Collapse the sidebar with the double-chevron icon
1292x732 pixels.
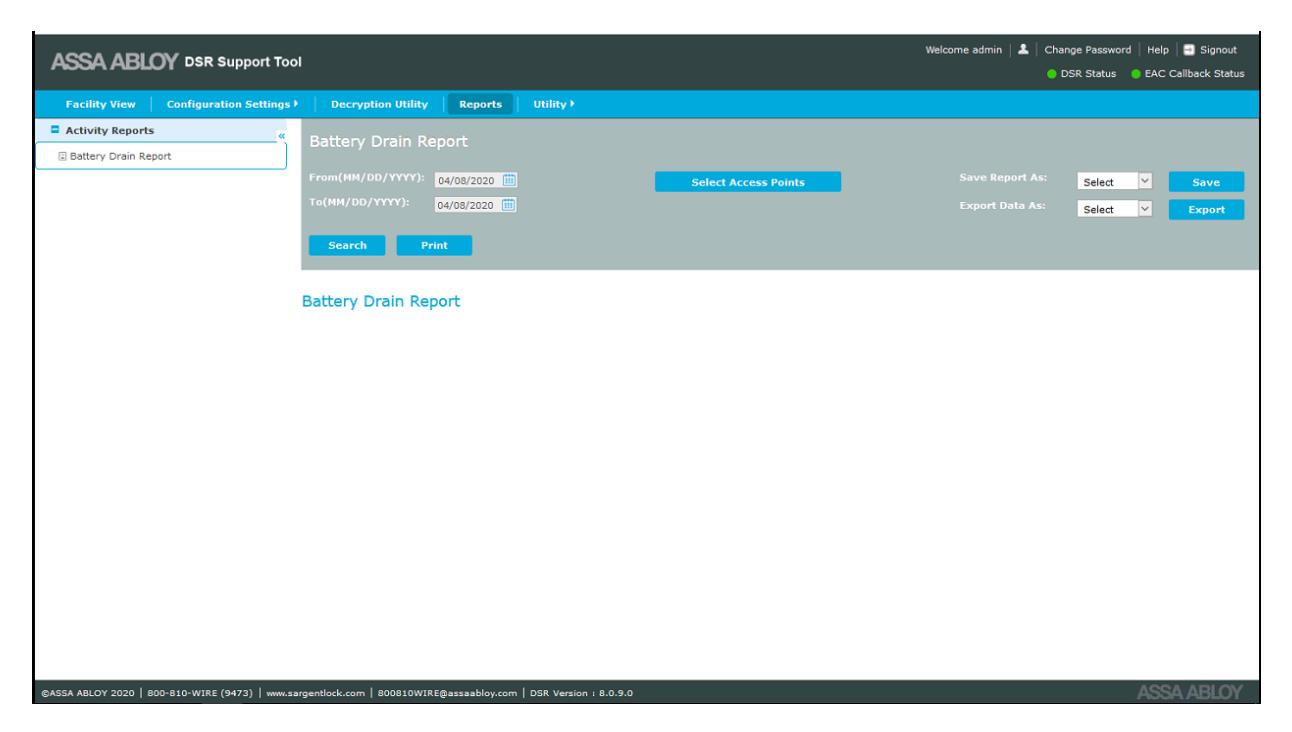point(281,135)
